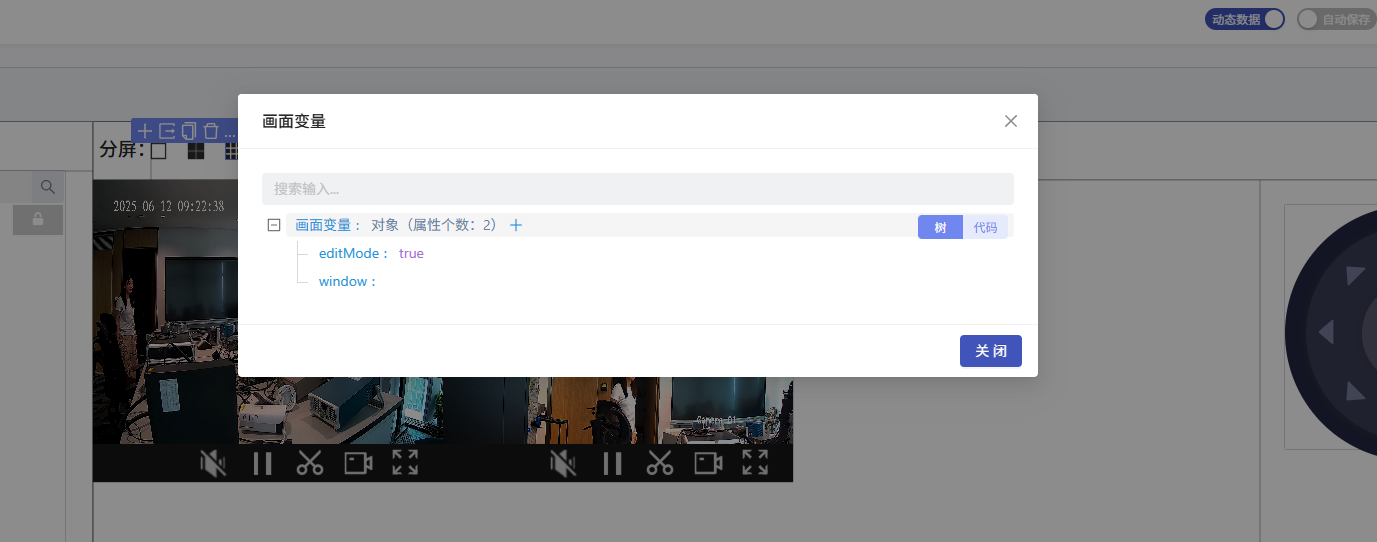Select the nine-screen grid layout icon
Viewport: 1377px width, 542px height.
231,151
